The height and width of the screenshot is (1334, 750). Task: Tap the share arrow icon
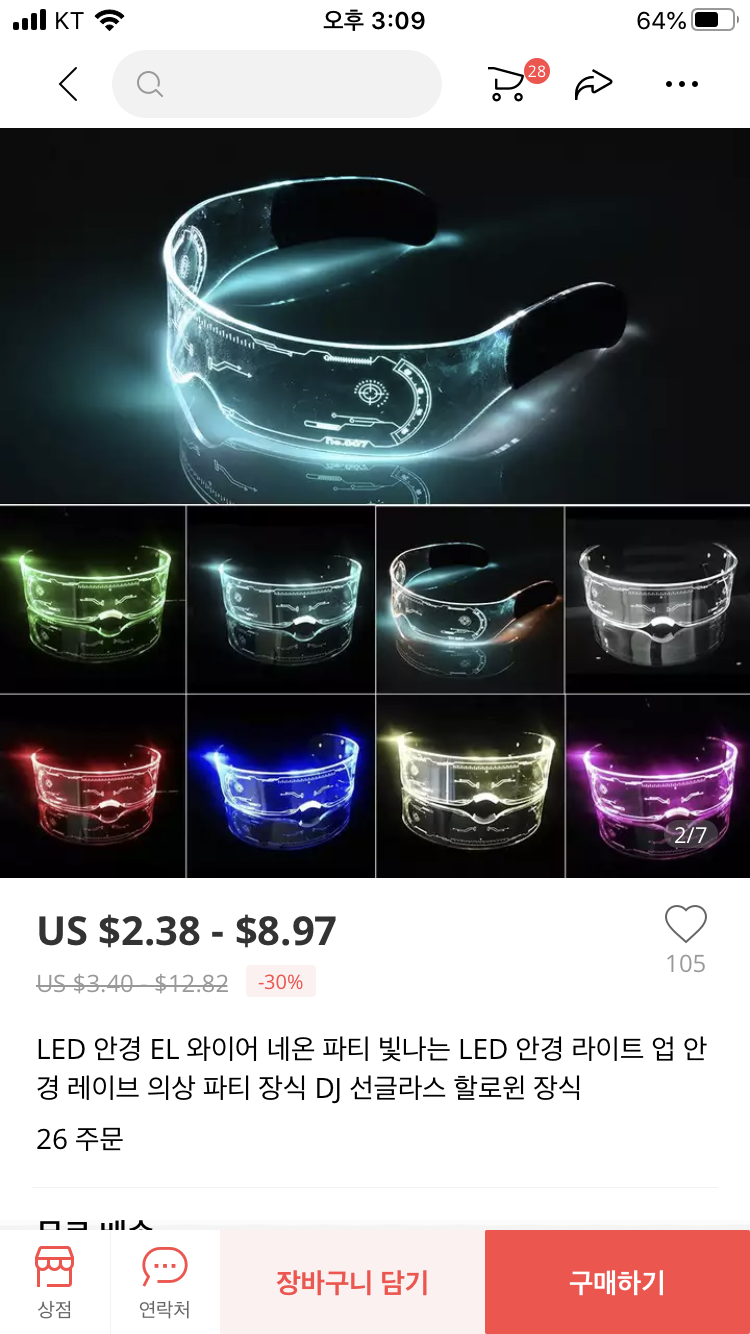[x=593, y=85]
